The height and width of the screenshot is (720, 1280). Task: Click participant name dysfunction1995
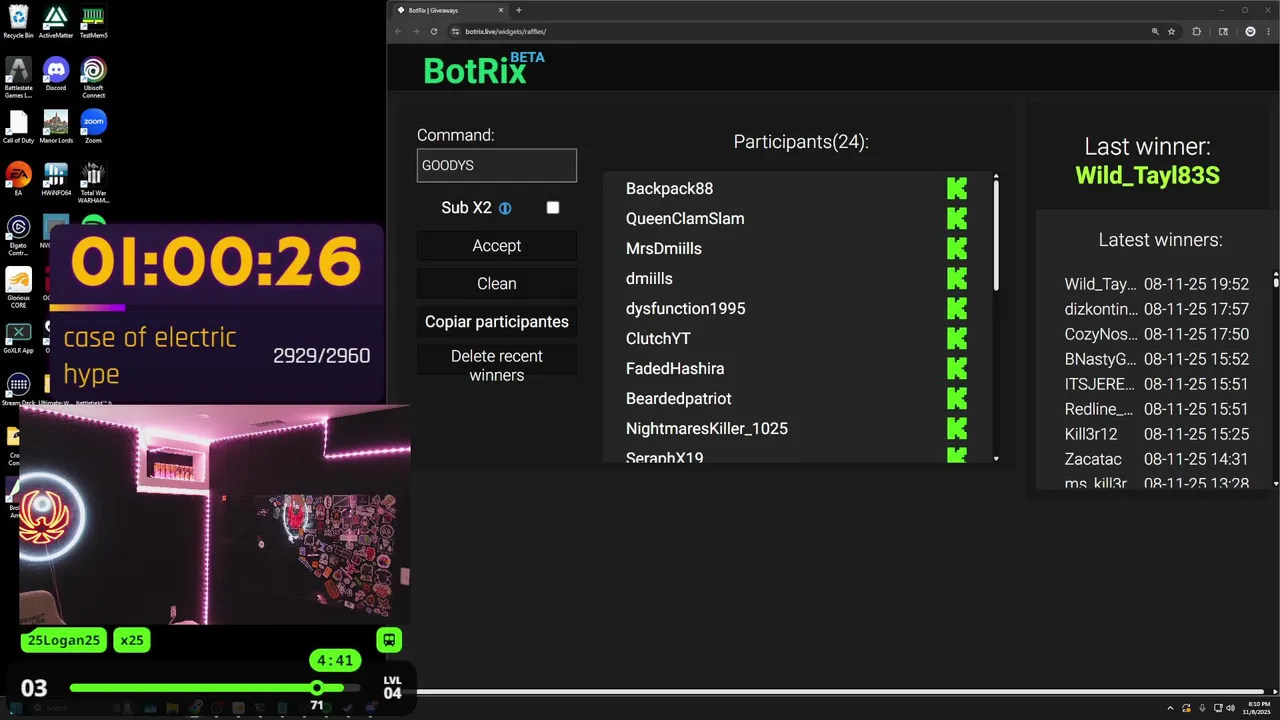click(x=686, y=308)
